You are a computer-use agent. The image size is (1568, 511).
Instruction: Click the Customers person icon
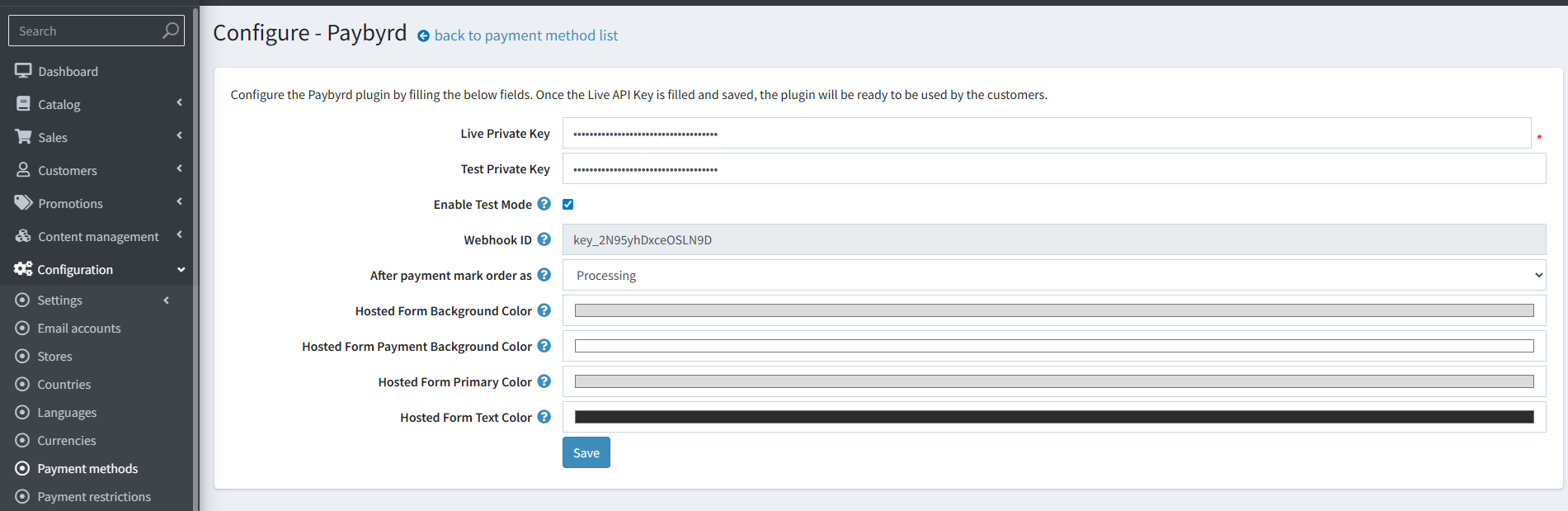pyautogui.click(x=23, y=170)
